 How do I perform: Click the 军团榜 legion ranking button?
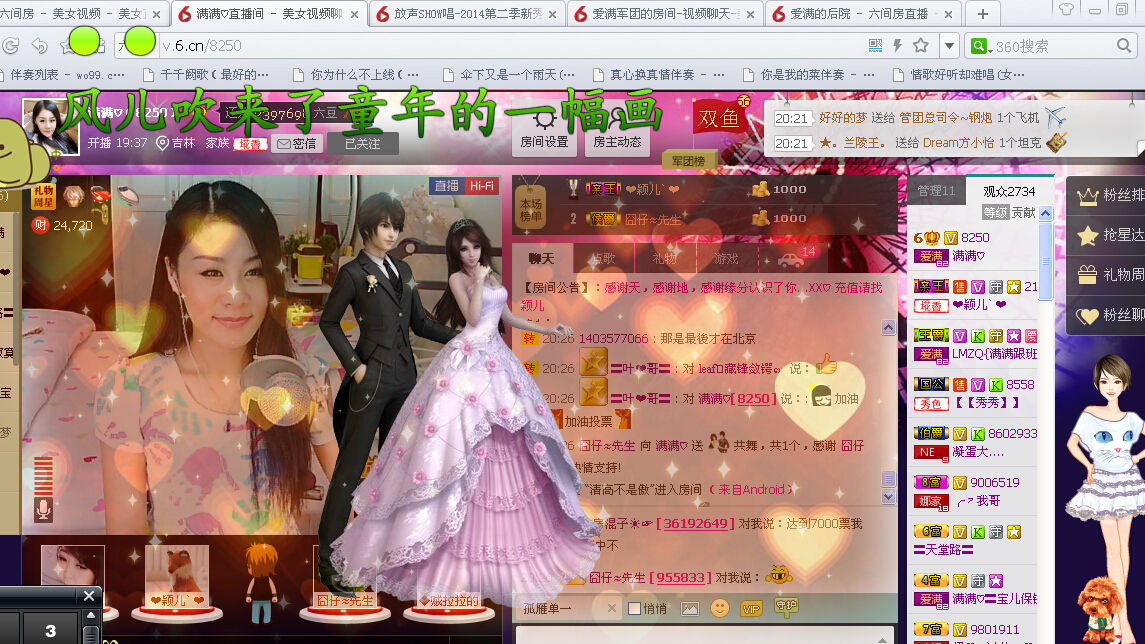(x=689, y=160)
